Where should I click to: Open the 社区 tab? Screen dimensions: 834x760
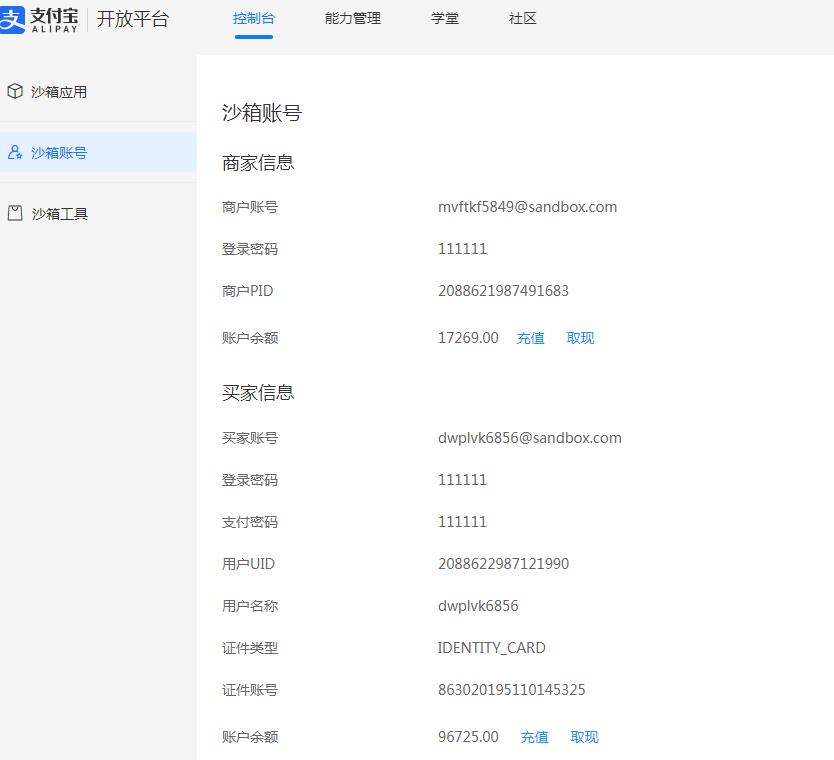point(520,17)
